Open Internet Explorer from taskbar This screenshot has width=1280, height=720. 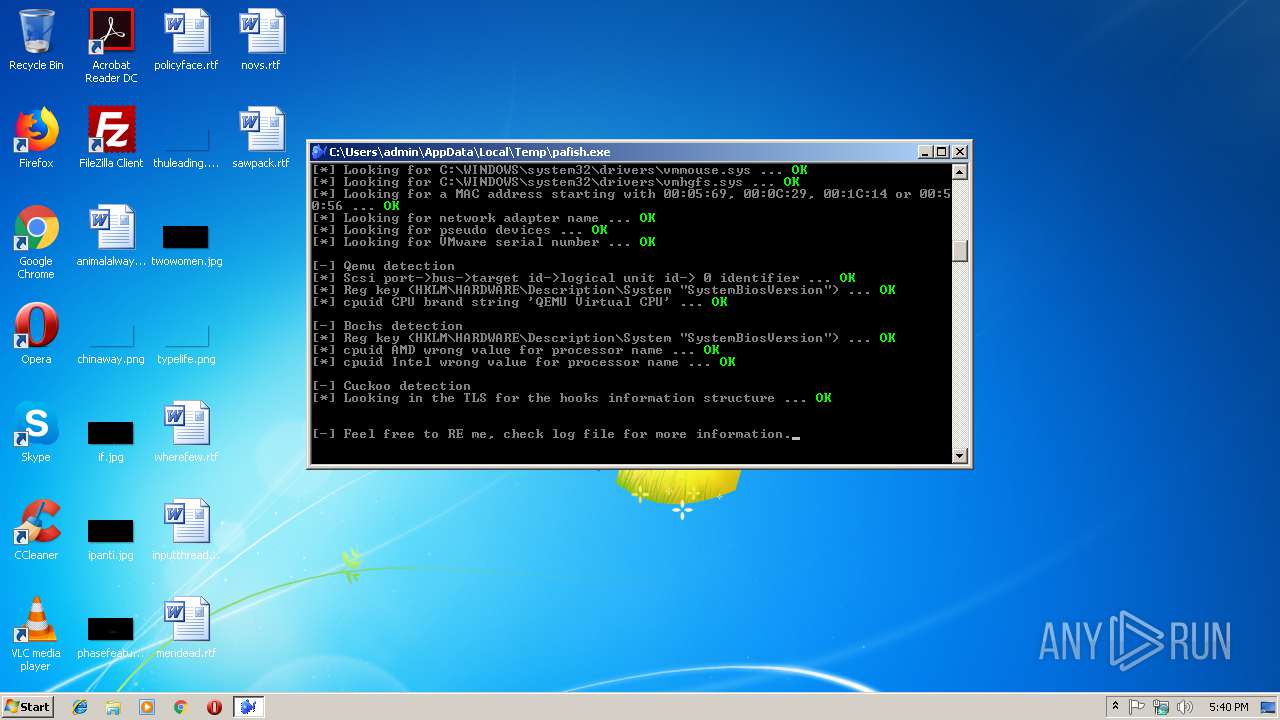[80, 707]
